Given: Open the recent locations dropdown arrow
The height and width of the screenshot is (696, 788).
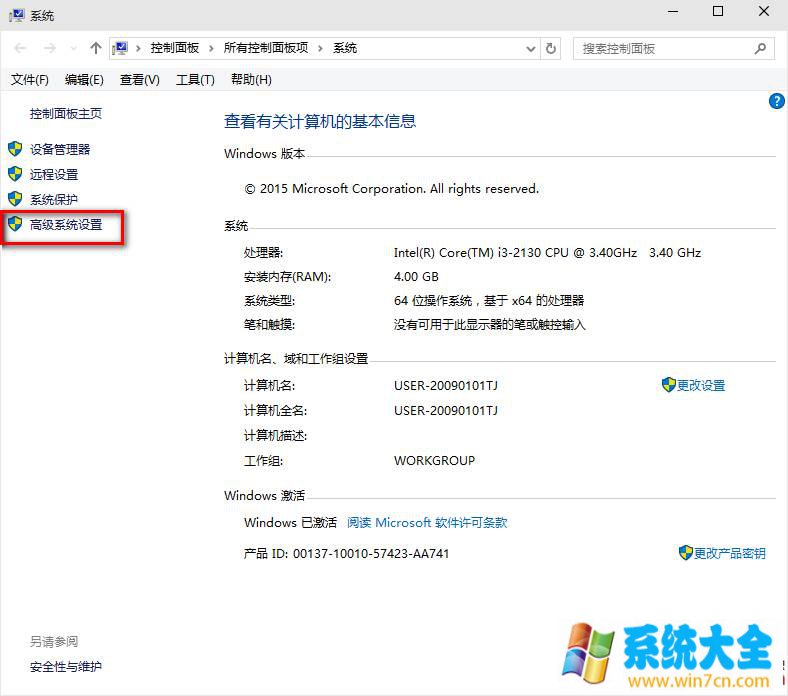Looking at the screenshot, I should tap(74, 49).
